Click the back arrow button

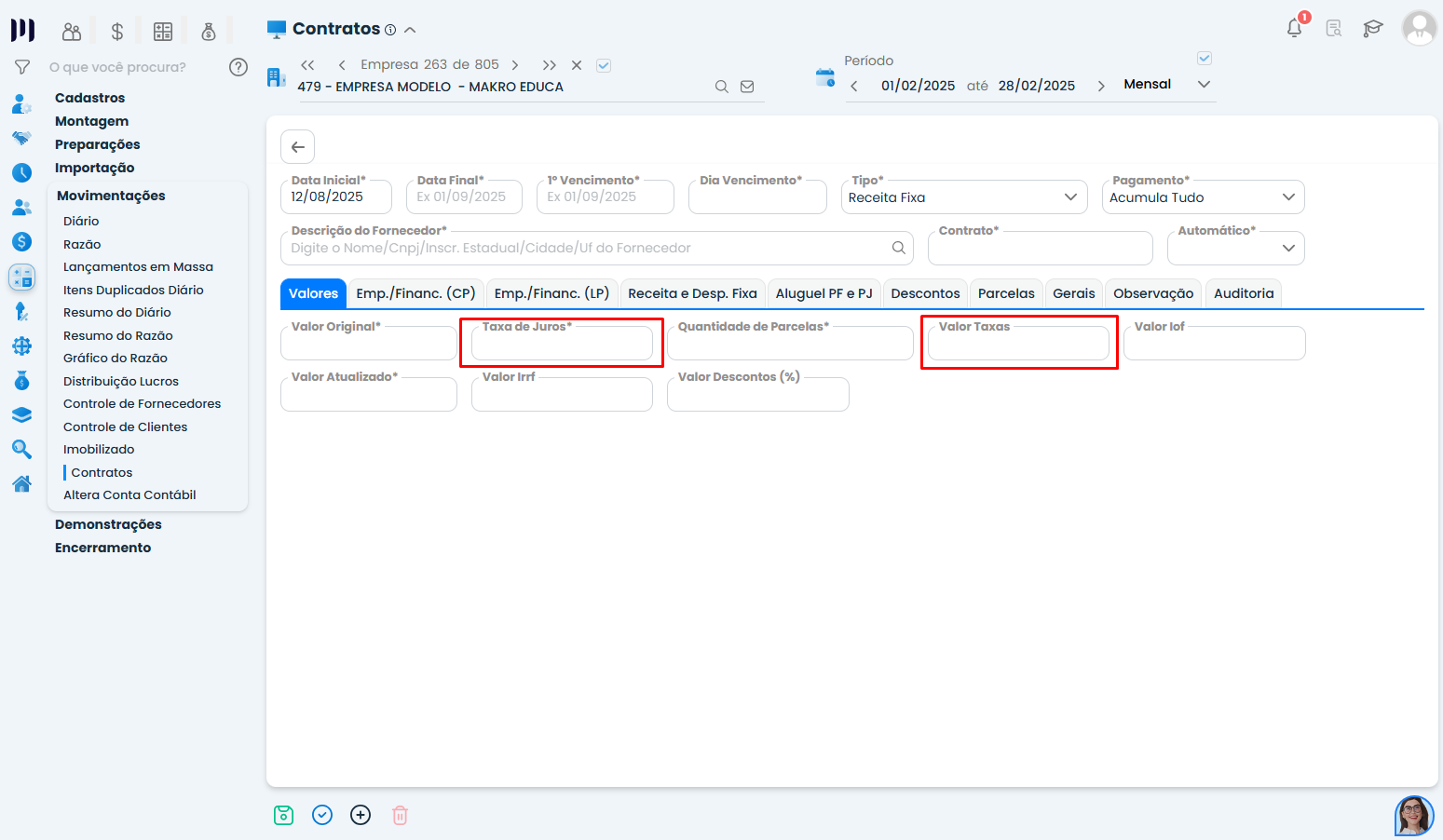(297, 147)
